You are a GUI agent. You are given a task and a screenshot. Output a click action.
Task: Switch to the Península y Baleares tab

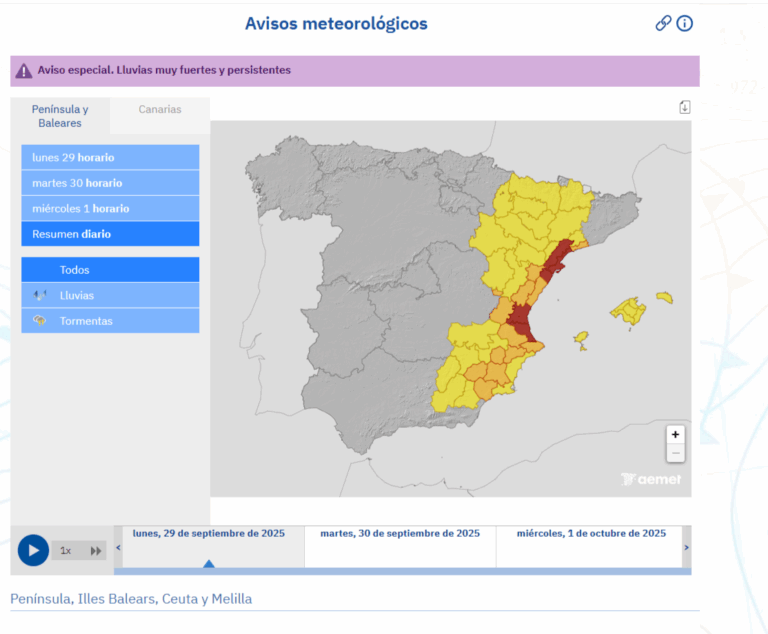click(60, 116)
